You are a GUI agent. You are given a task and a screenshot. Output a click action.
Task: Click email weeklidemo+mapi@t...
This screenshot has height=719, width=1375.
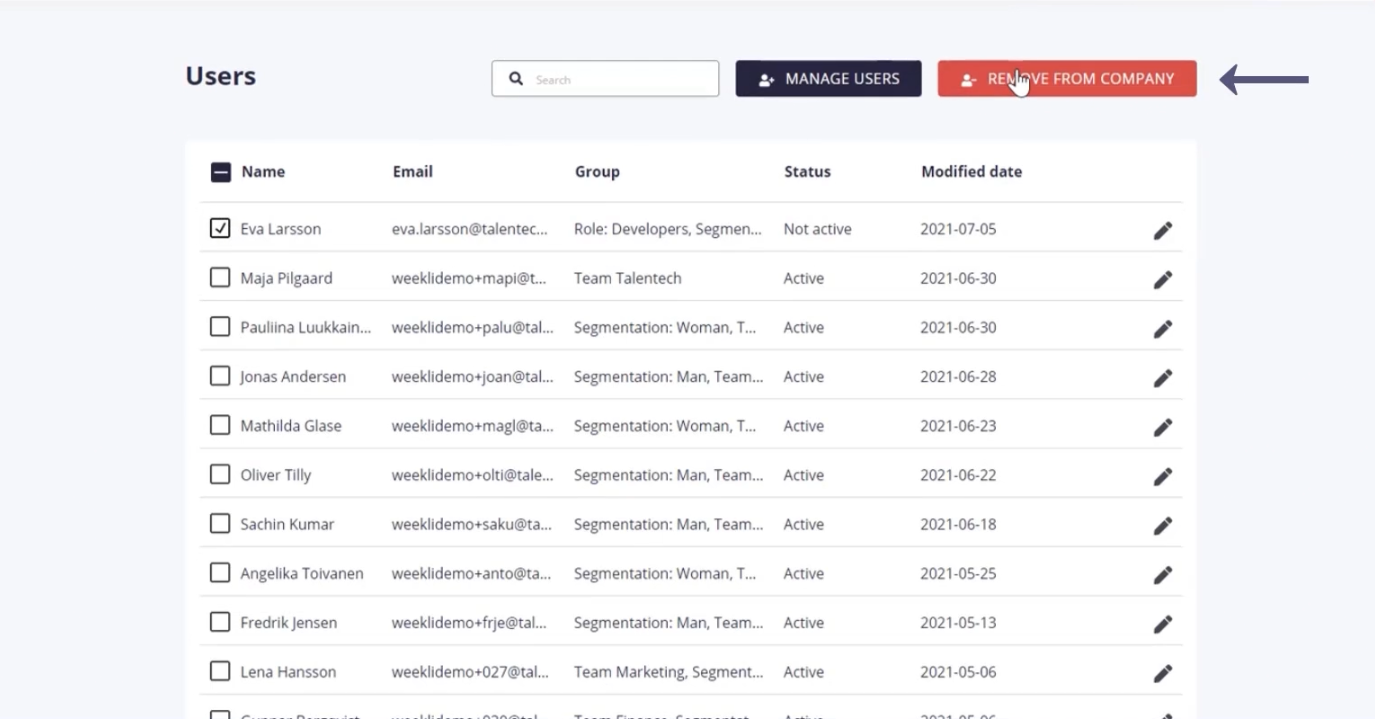coord(470,278)
